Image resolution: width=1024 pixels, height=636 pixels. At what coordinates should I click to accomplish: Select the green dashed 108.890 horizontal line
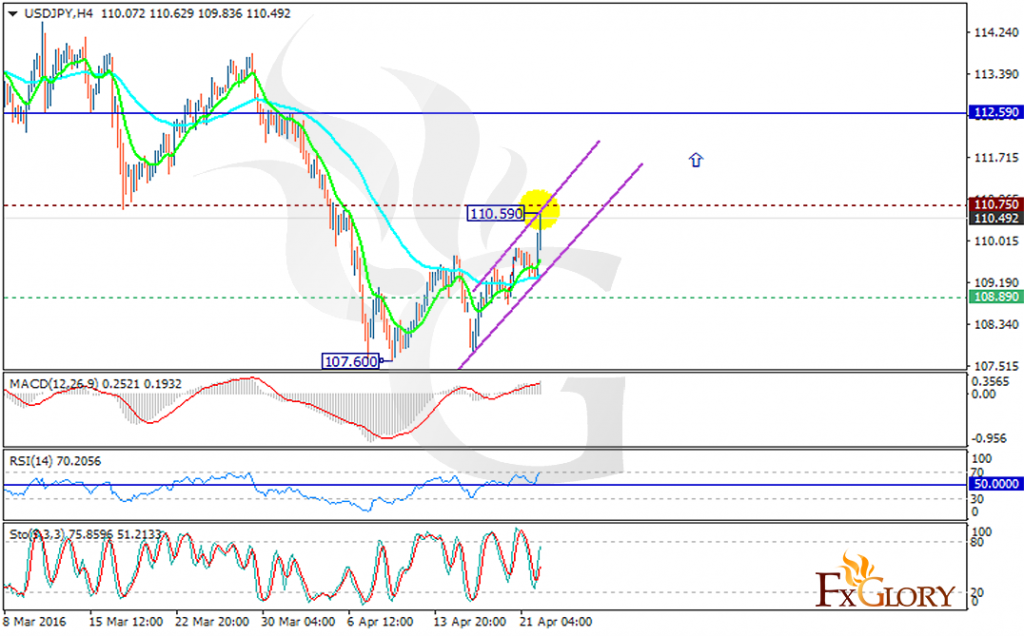(x=485, y=298)
